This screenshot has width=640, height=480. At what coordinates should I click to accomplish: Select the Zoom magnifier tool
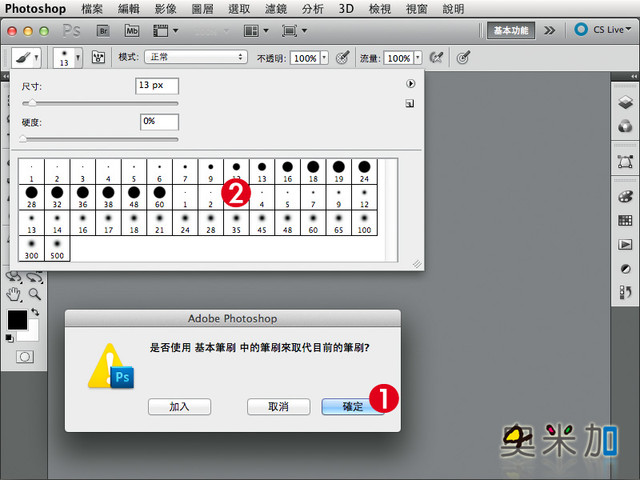(x=35, y=294)
